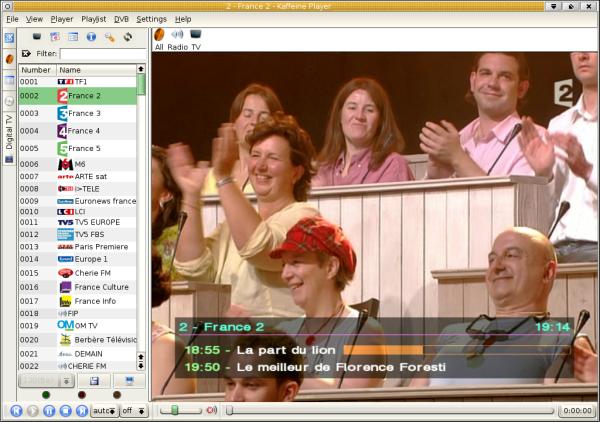Select channel 0016 France Culture
Screen dimensions: 600x422
tap(78, 287)
